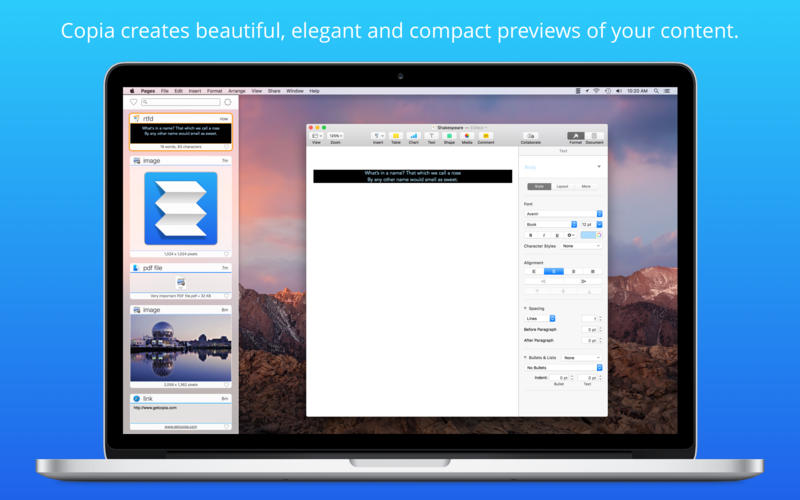Open the Document inspector icon

pyautogui.click(x=594, y=136)
